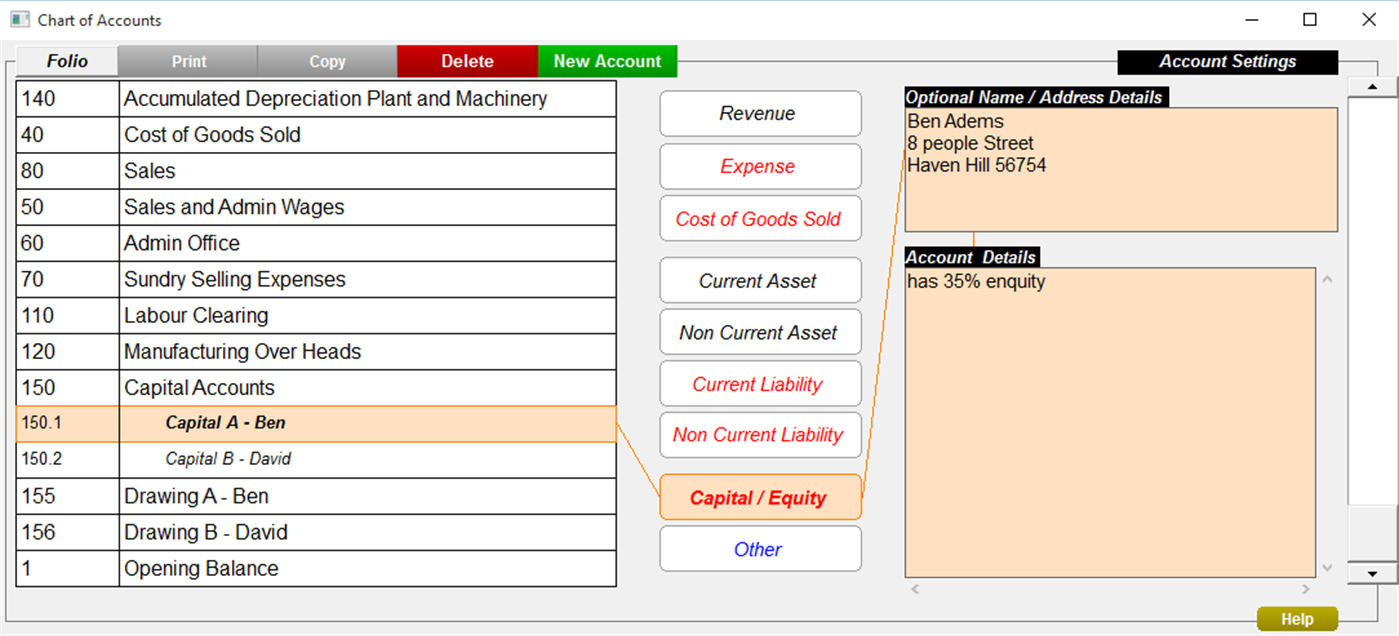Set account type to Other
The height and width of the screenshot is (636, 1399).
coord(760,548)
